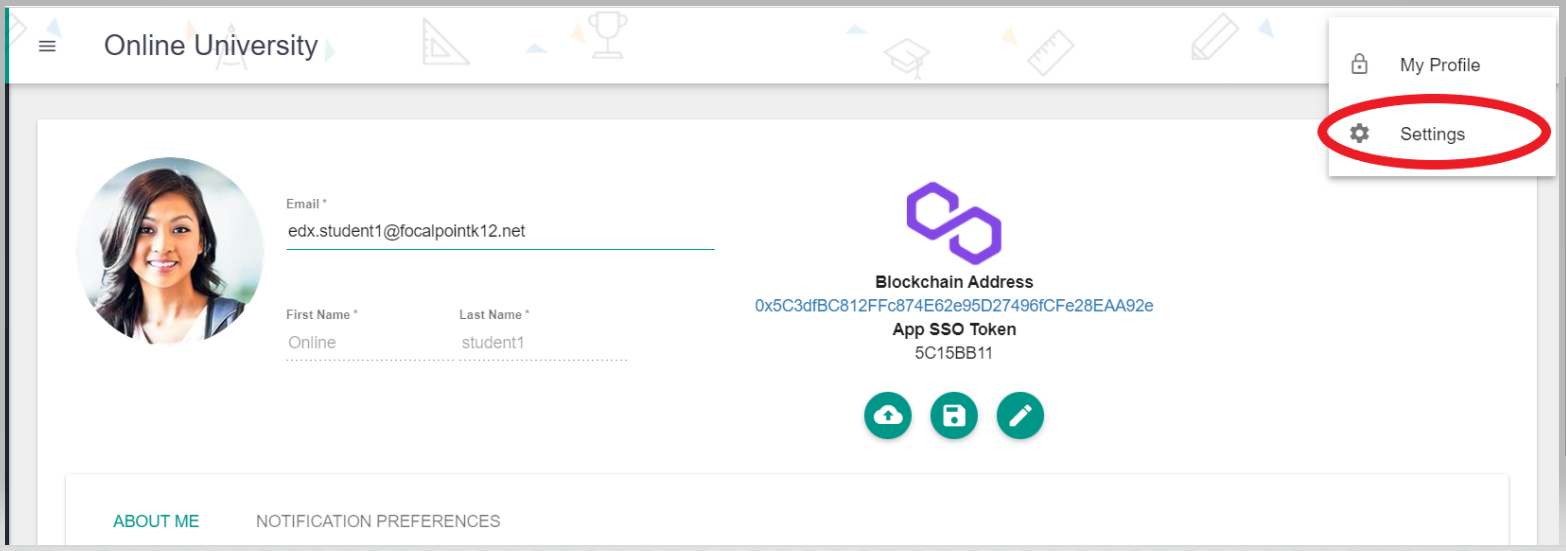Click the cloud upload button
Screen dimensions: 1566x551
888,415
